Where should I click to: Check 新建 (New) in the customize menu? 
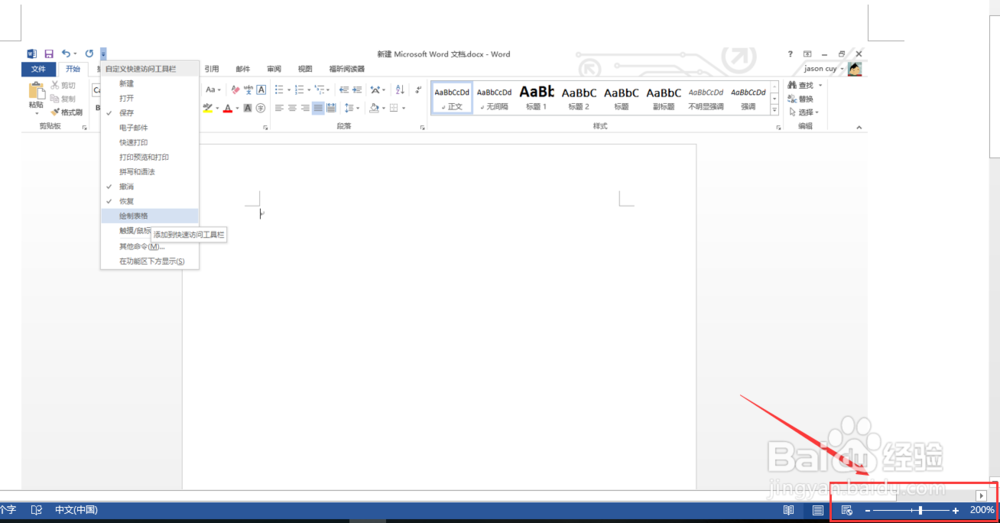150,84
